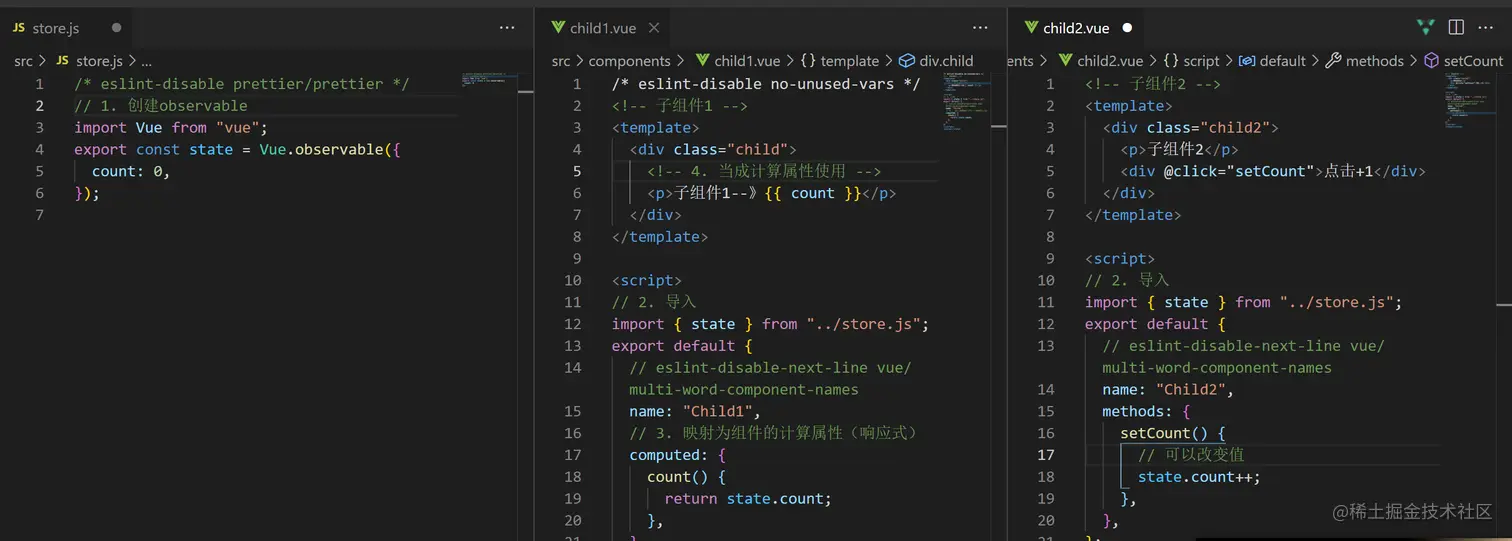The width and height of the screenshot is (1512, 541).
Task: Click '/* eslint-disable no-unused-vars */' comment
Action: click(x=766, y=84)
